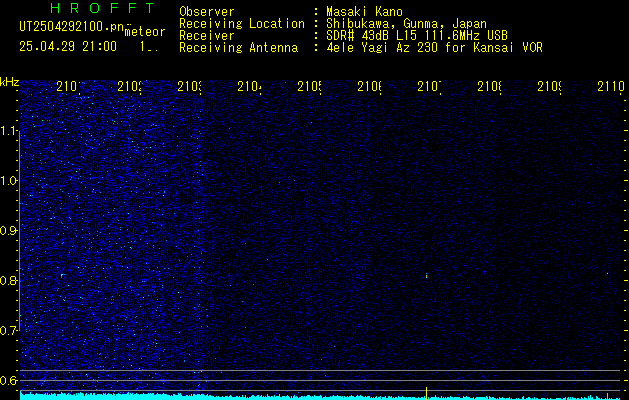The image size is (629, 400).
Task: Click the Shibukawa, Gunma, Japan text
Action: click(406, 24)
